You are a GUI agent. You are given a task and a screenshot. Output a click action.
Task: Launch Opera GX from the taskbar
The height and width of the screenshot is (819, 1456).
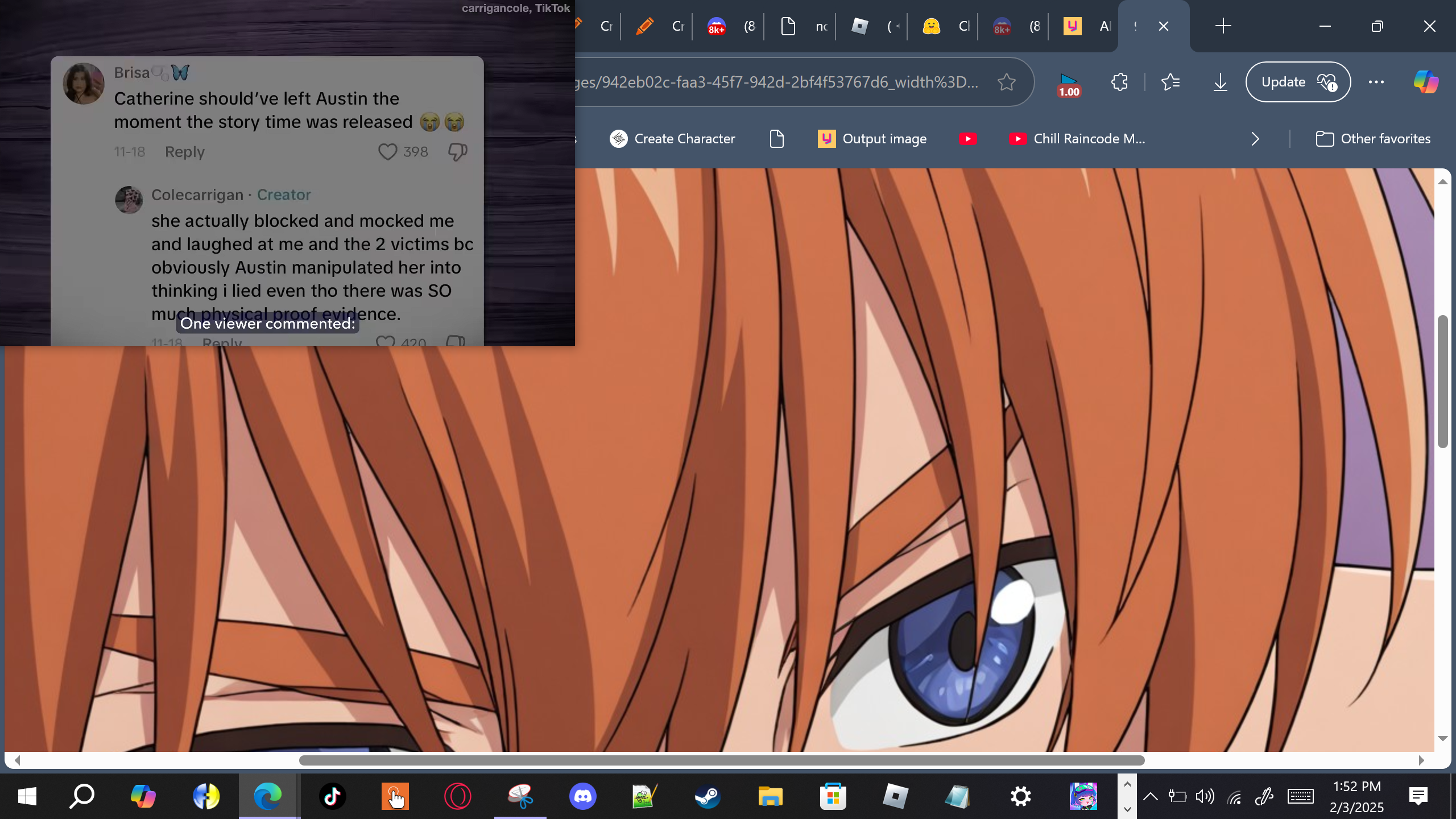coord(457,796)
